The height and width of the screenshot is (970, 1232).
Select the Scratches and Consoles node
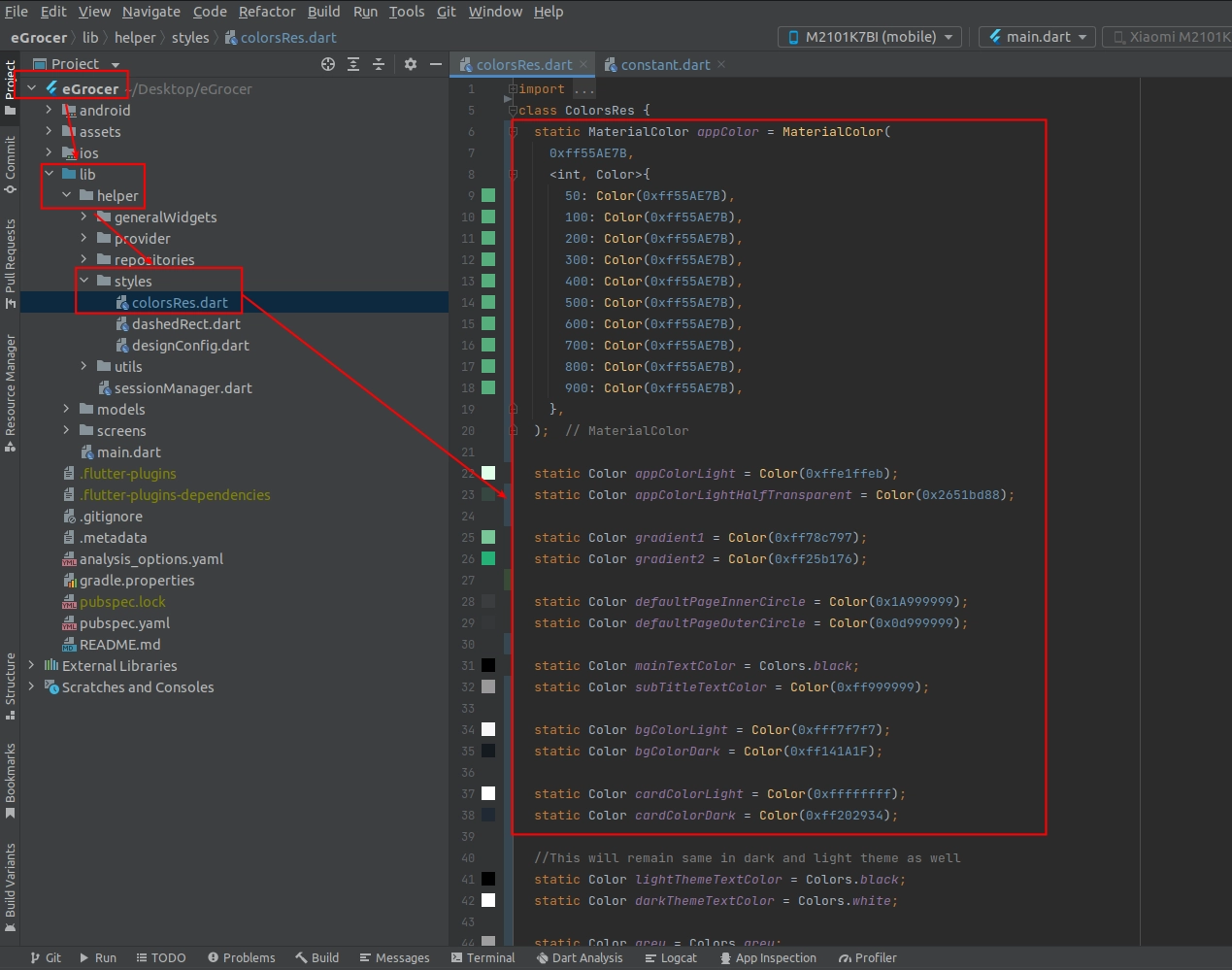point(138,686)
